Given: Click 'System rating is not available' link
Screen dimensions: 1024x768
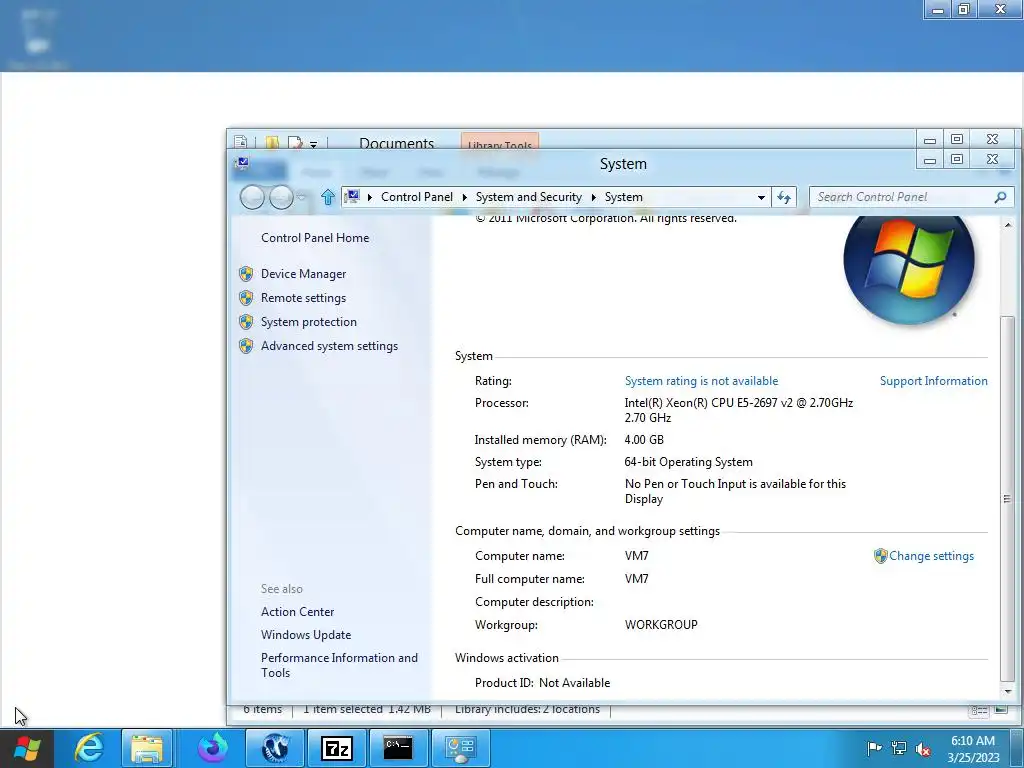Looking at the screenshot, I should tap(701, 381).
